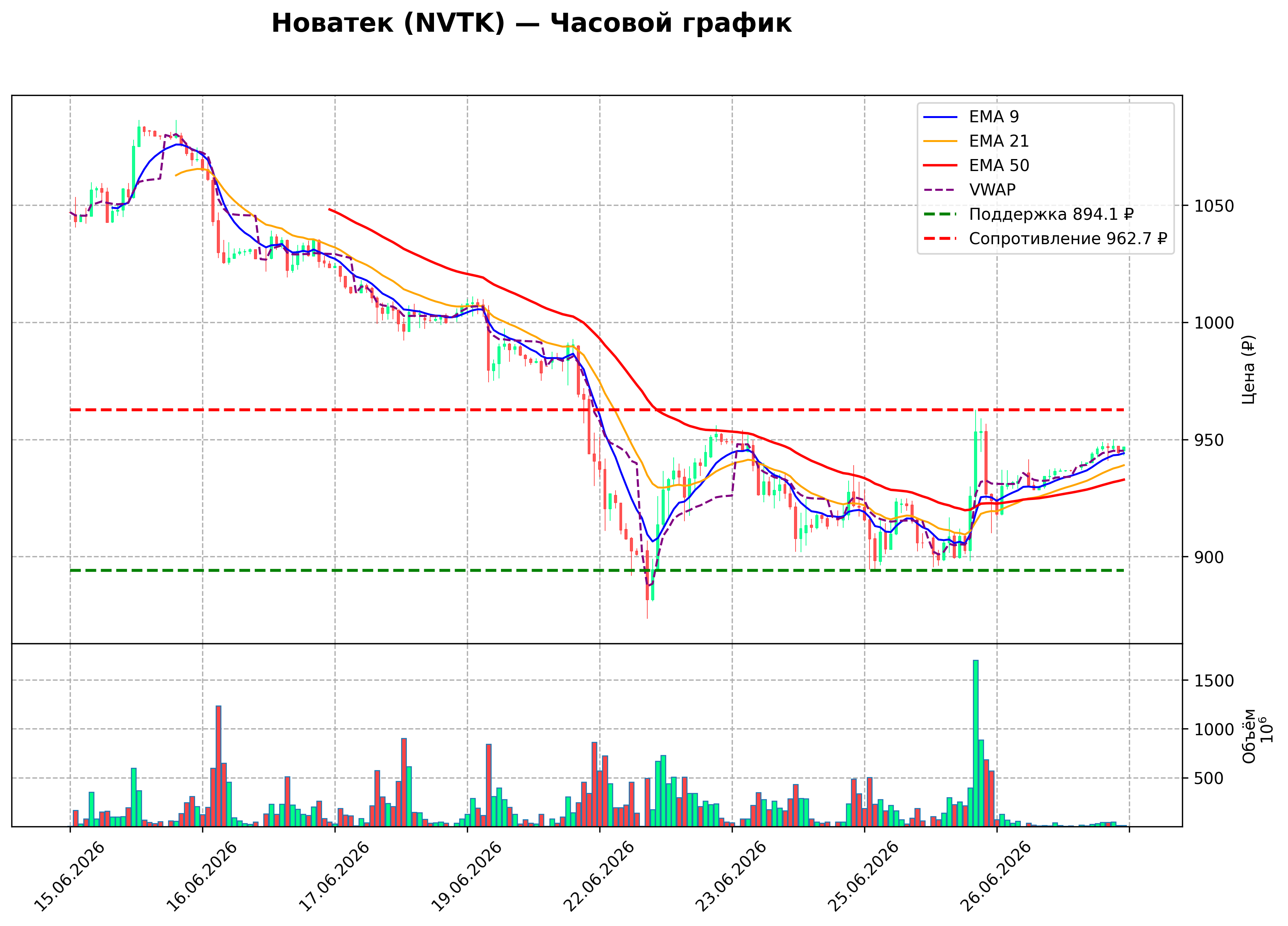
Task: Click the price axis tick "900"
Action: [x=1209, y=558]
